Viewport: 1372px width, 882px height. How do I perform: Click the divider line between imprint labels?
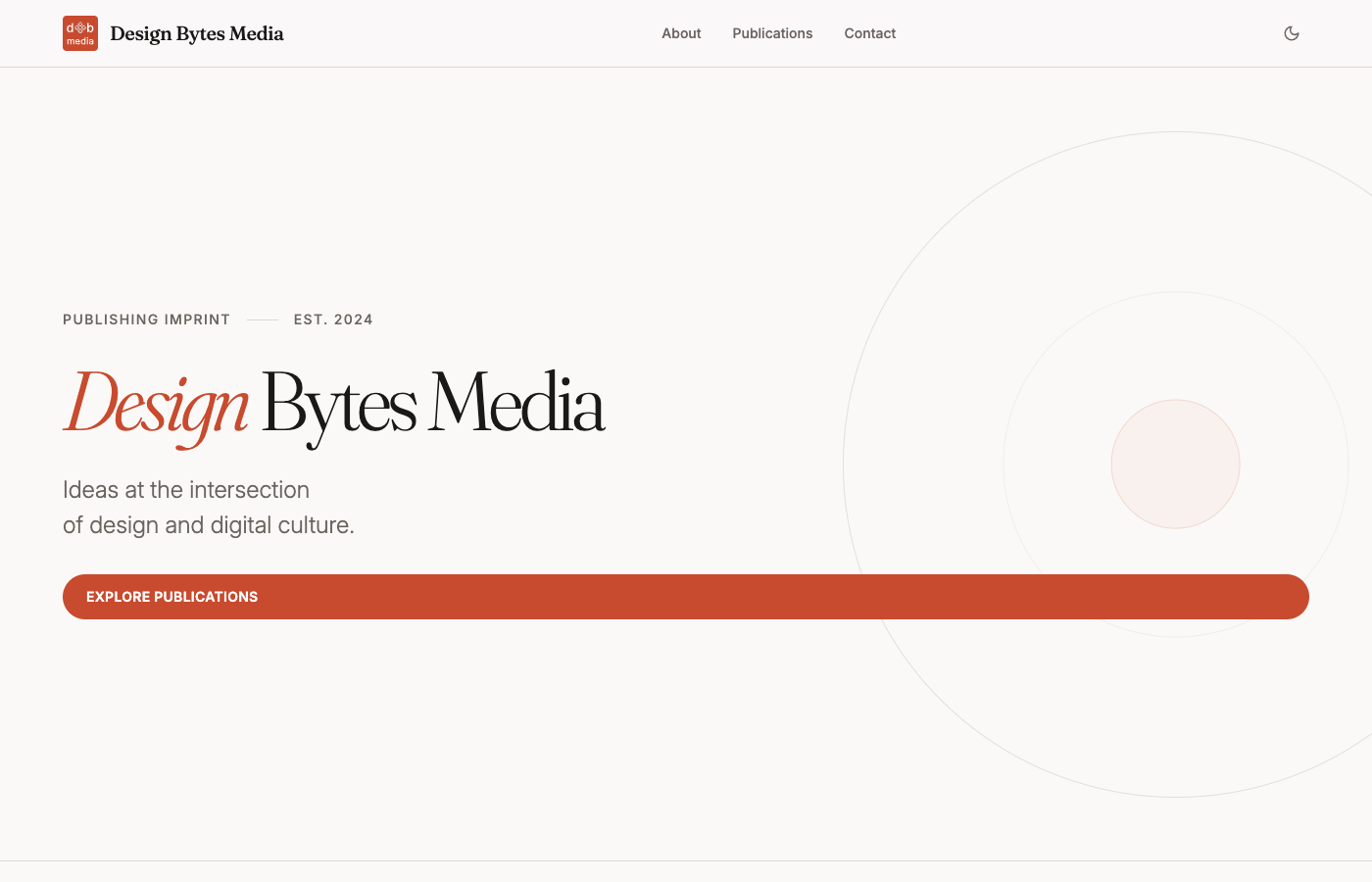coord(262,318)
